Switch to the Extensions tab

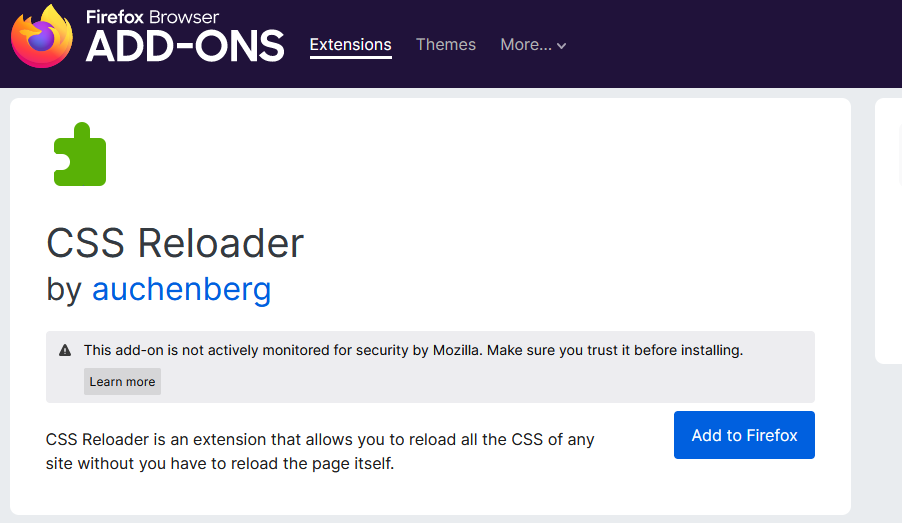click(350, 45)
